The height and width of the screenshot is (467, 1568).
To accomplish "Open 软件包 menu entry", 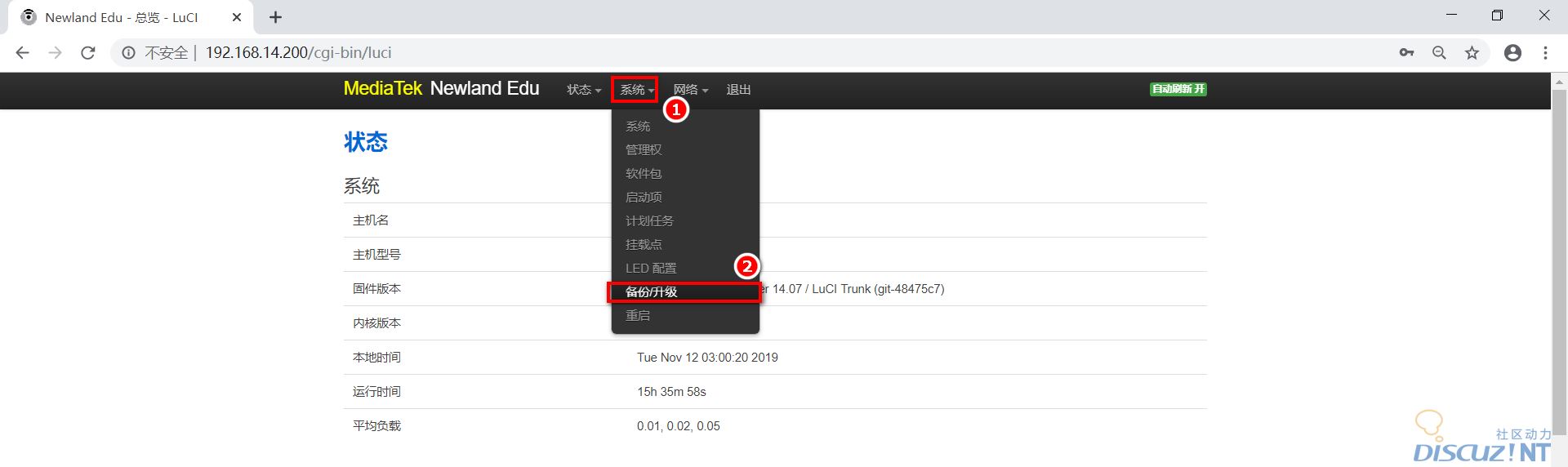I will coord(644,174).
